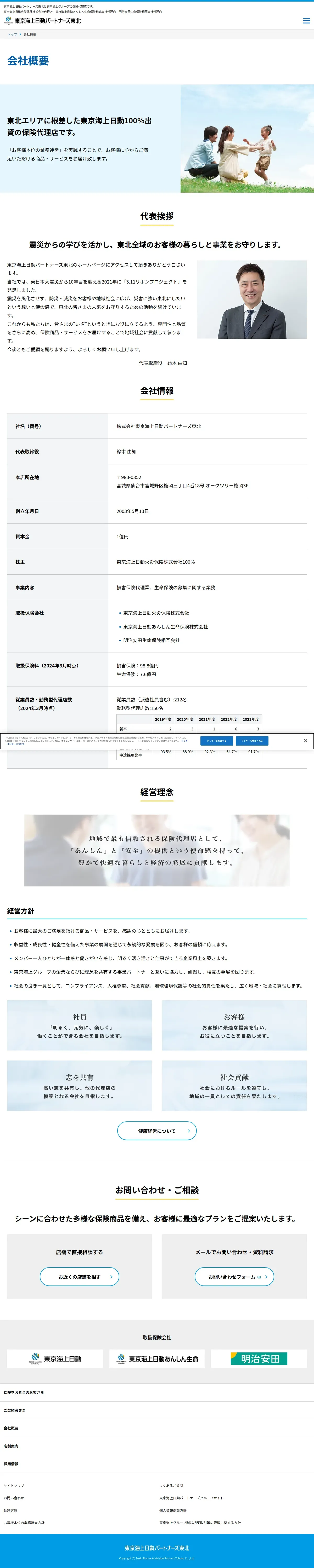Viewport: 314px width, 1568px height.
Task: Click the 東京海上日動 insurer logo banner
Action: coord(55,1359)
